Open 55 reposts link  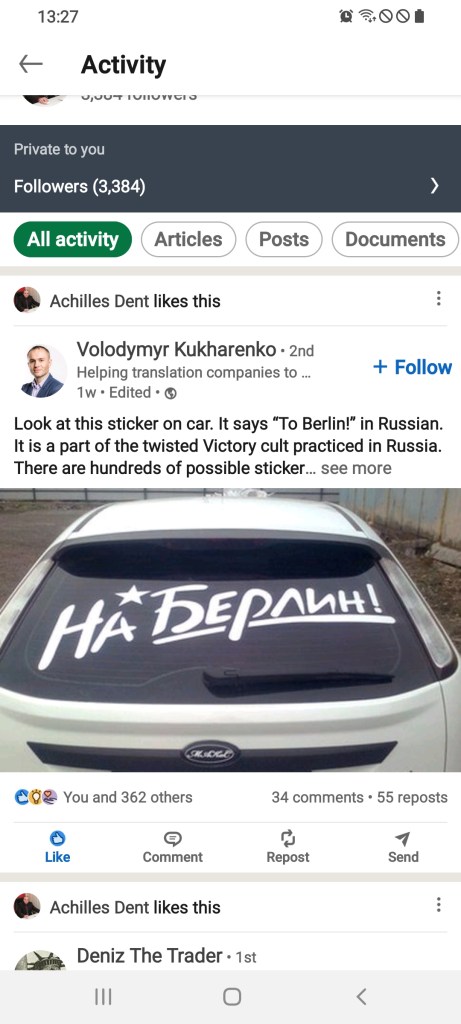413,797
